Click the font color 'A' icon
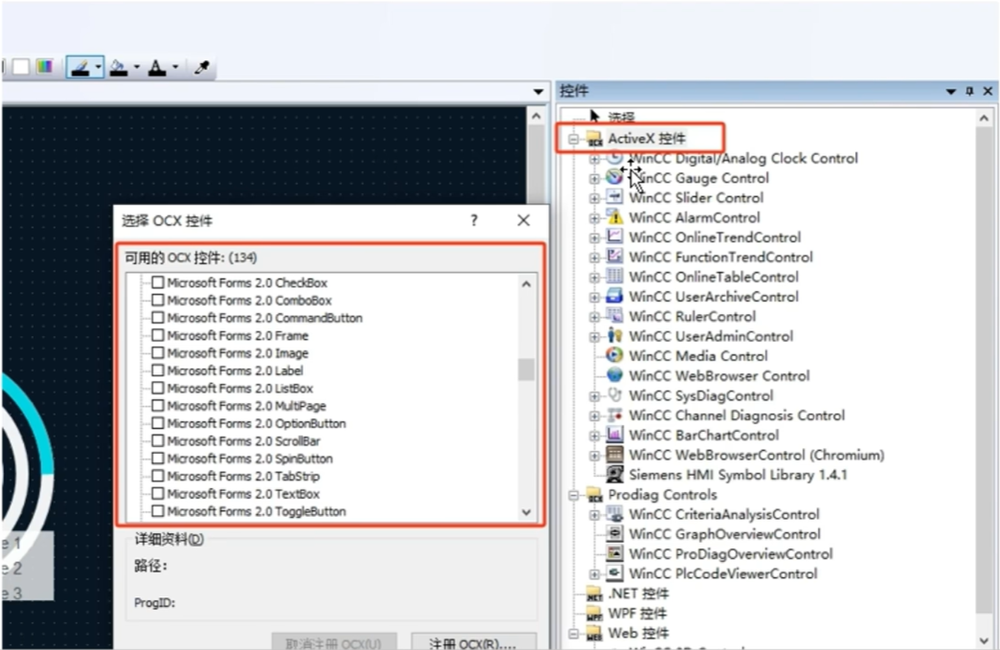This screenshot has height=650, width=1000. point(156,68)
